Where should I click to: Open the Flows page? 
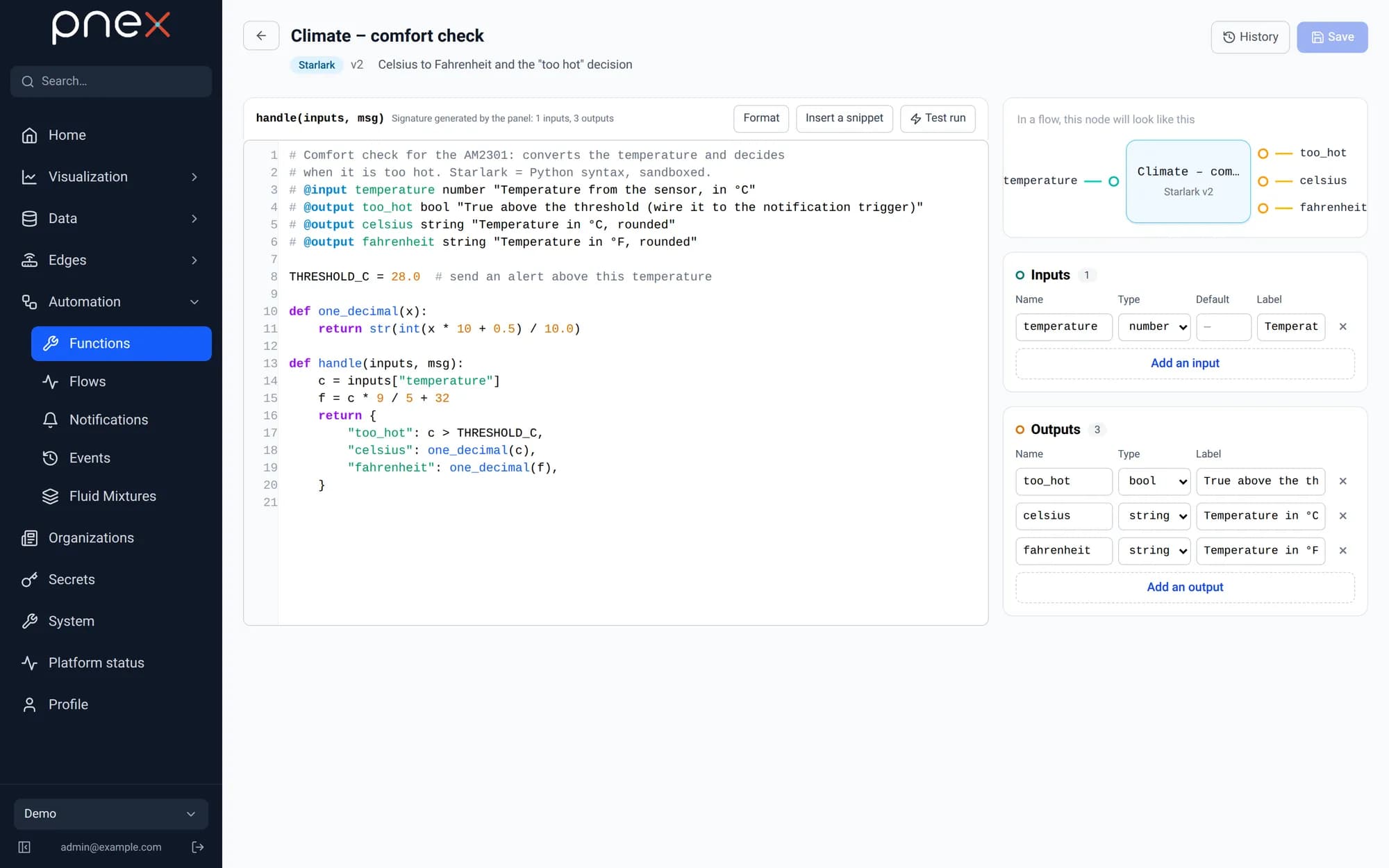(x=122, y=382)
